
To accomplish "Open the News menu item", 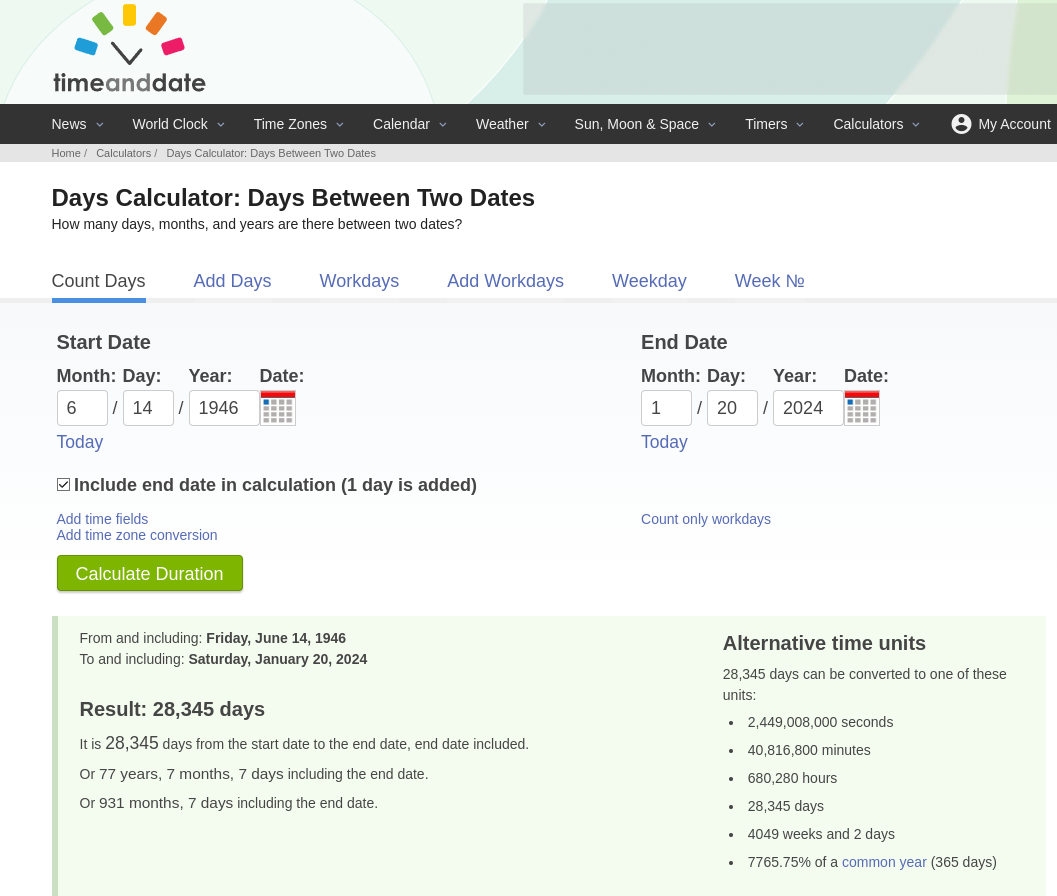I will 69,124.
